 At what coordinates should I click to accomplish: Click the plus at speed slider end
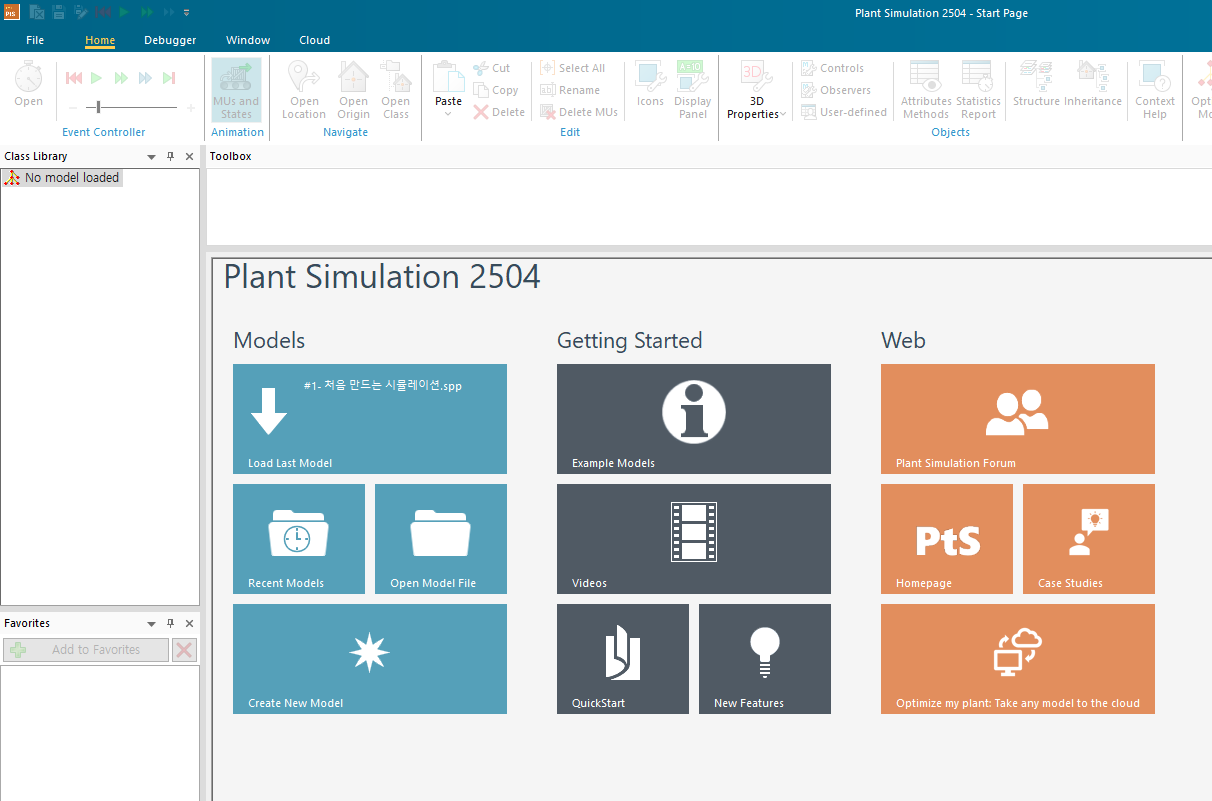coord(191,107)
